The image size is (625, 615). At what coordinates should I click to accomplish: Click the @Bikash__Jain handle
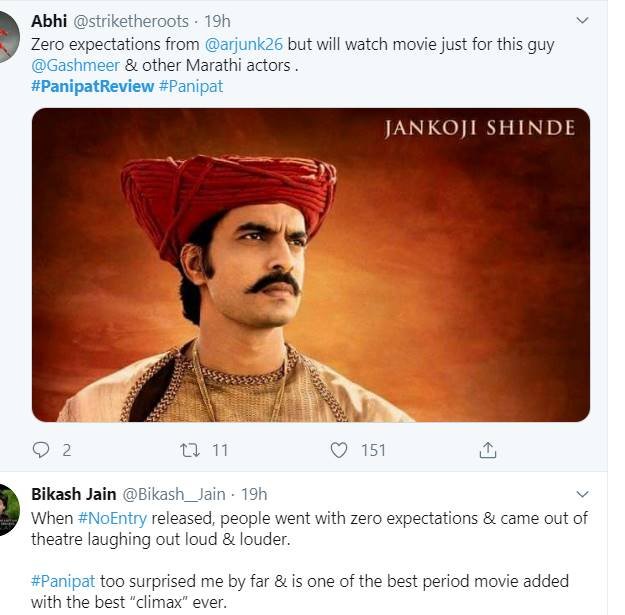point(178,494)
